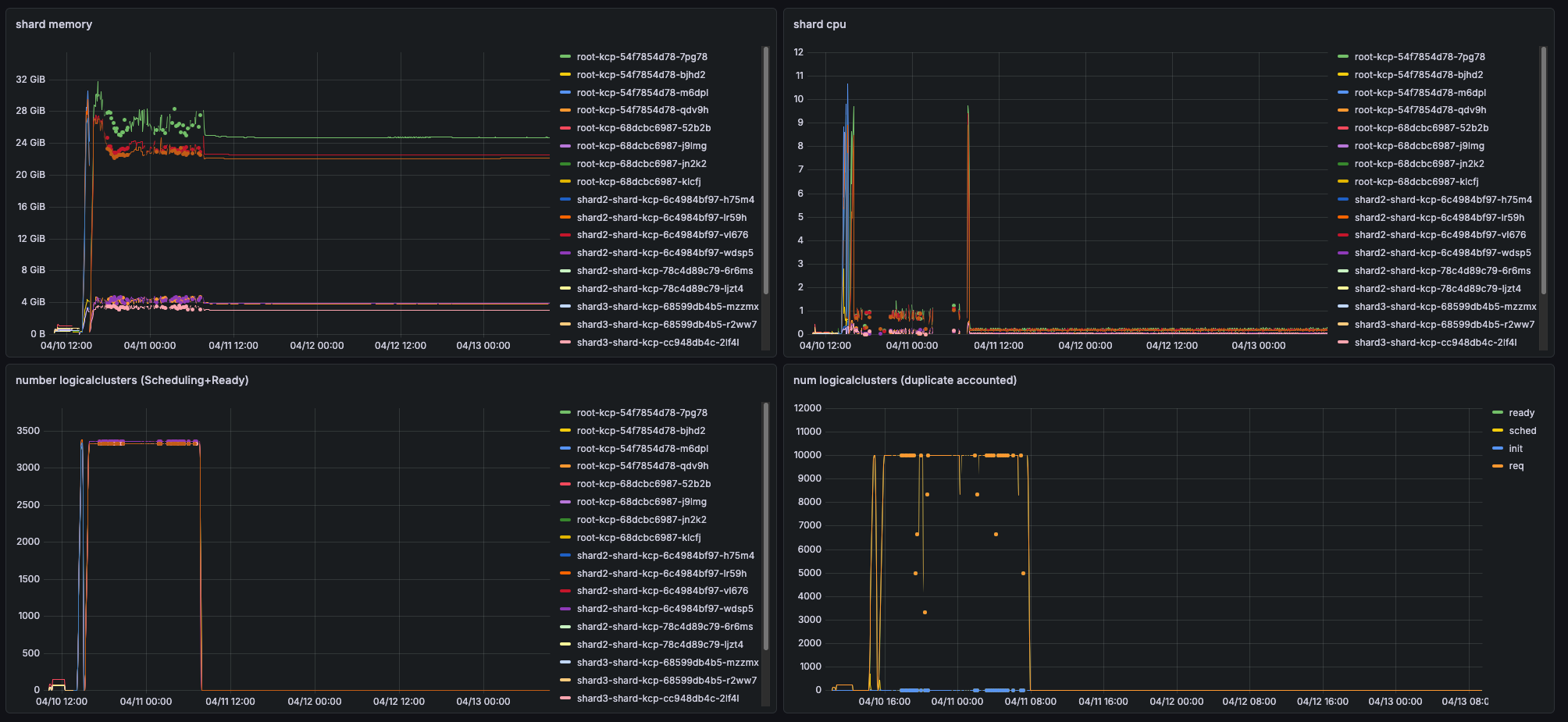Screen dimensions: 1568x722
Task: Click root-kcp-68dcbc6987-jn2k2 in shard cpu legend
Action: point(1420,164)
